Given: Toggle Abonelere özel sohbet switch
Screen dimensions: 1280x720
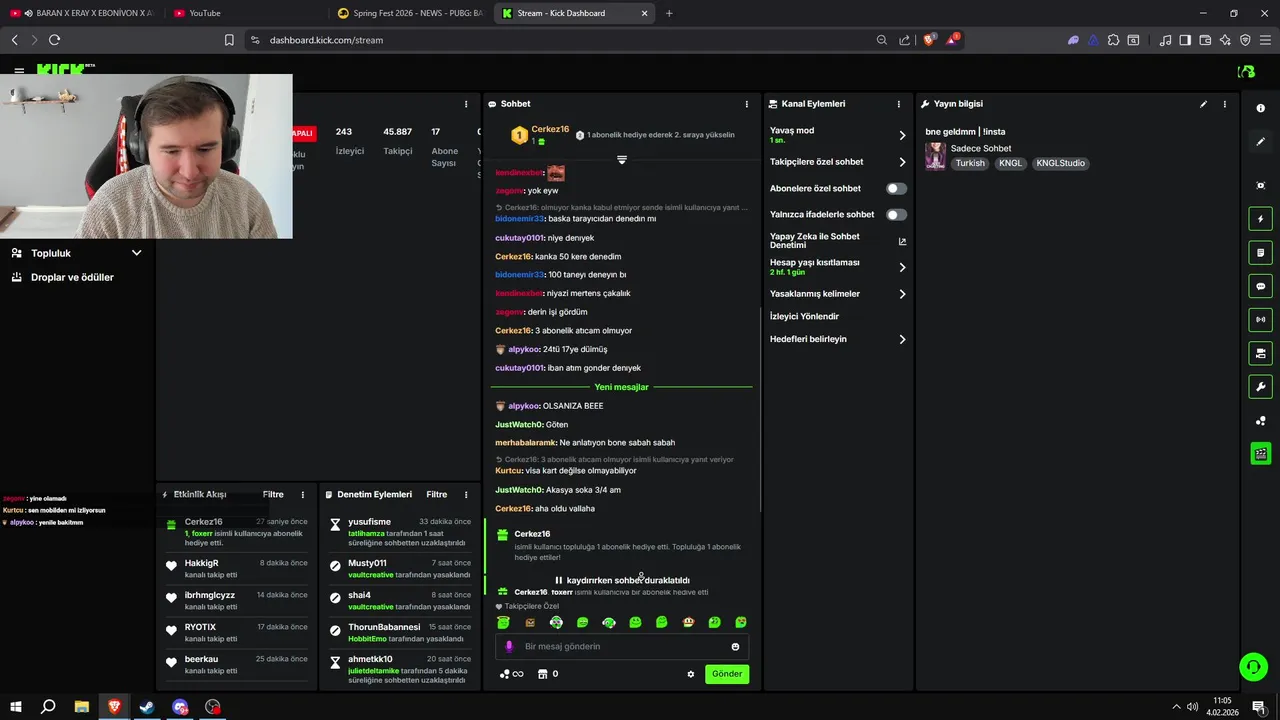Looking at the screenshot, I should pyautogui.click(x=896, y=188).
